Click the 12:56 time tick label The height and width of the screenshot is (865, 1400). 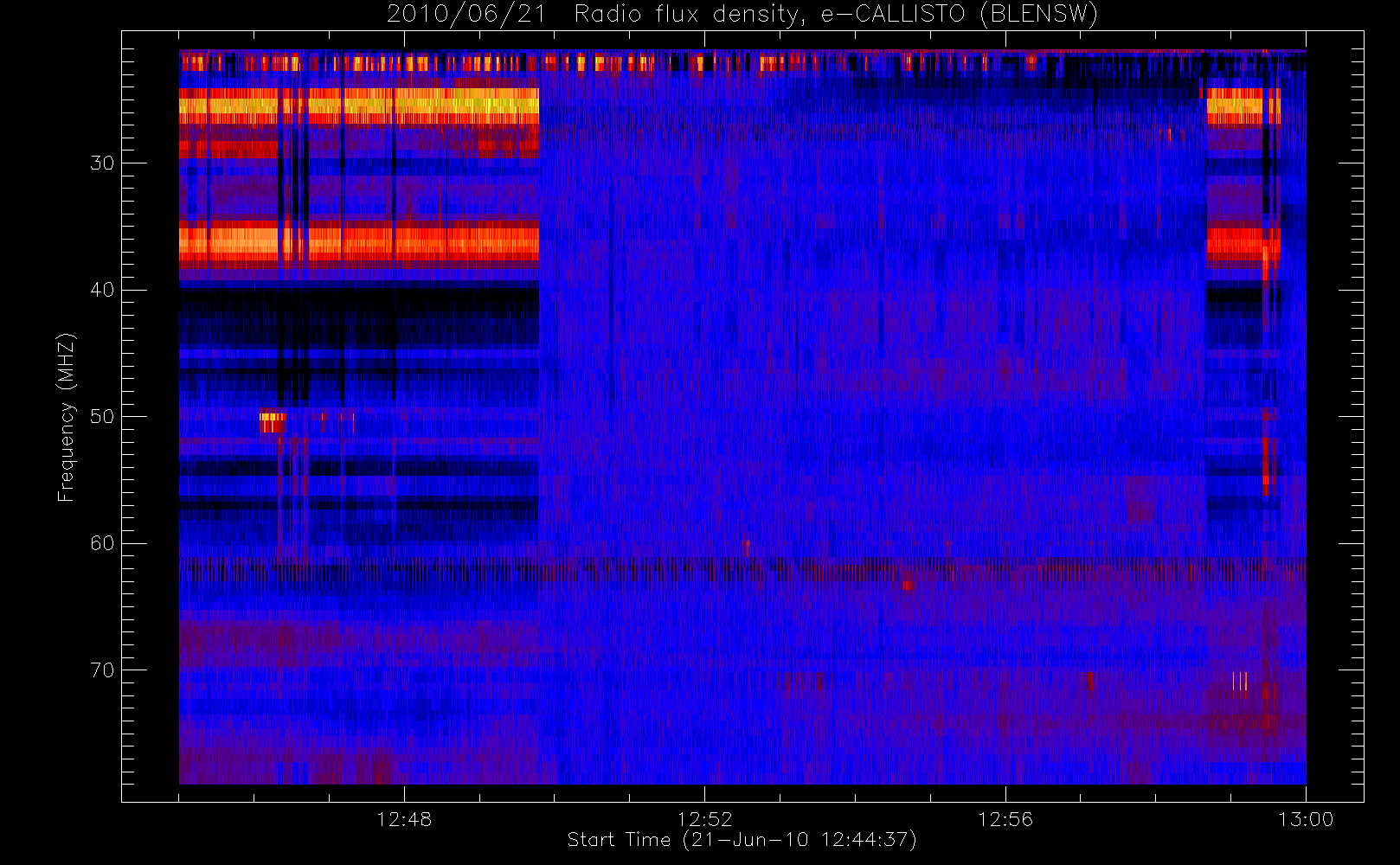point(1005,819)
